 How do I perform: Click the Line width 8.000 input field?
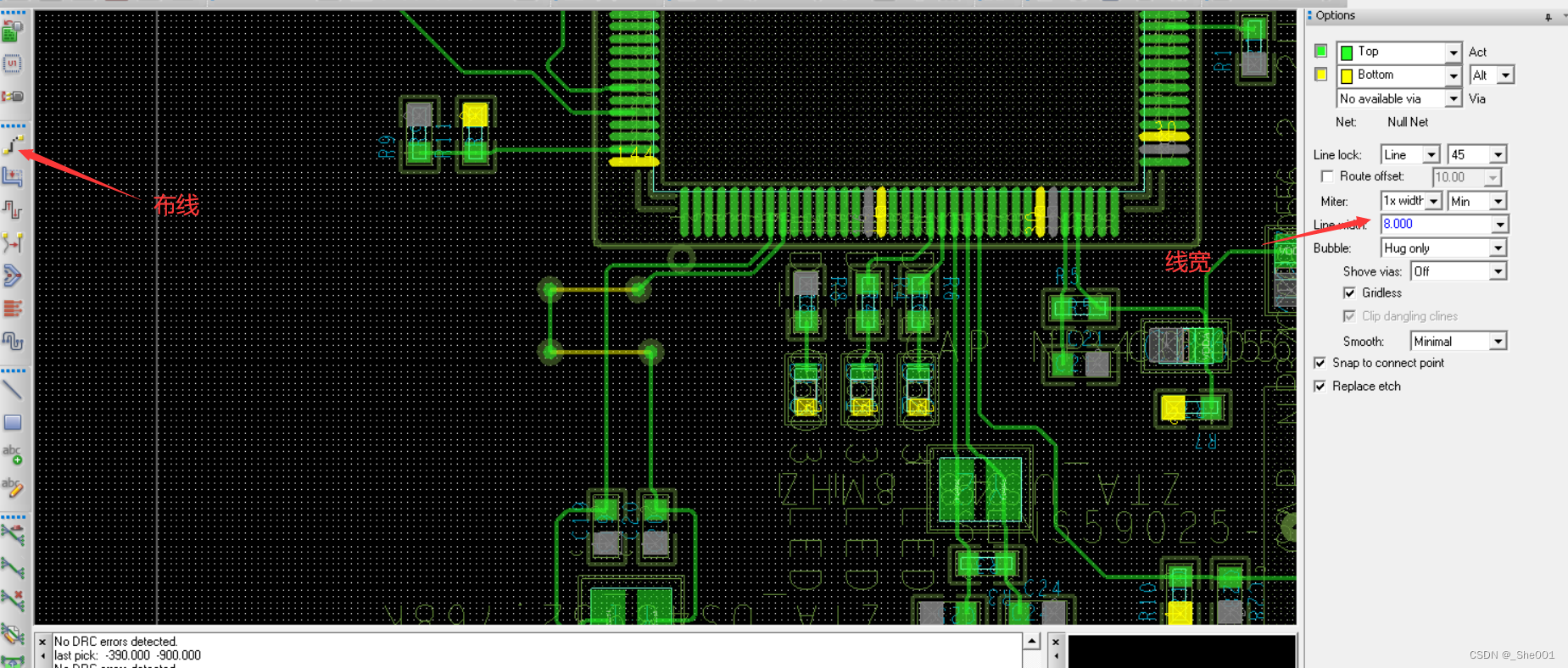(1436, 225)
